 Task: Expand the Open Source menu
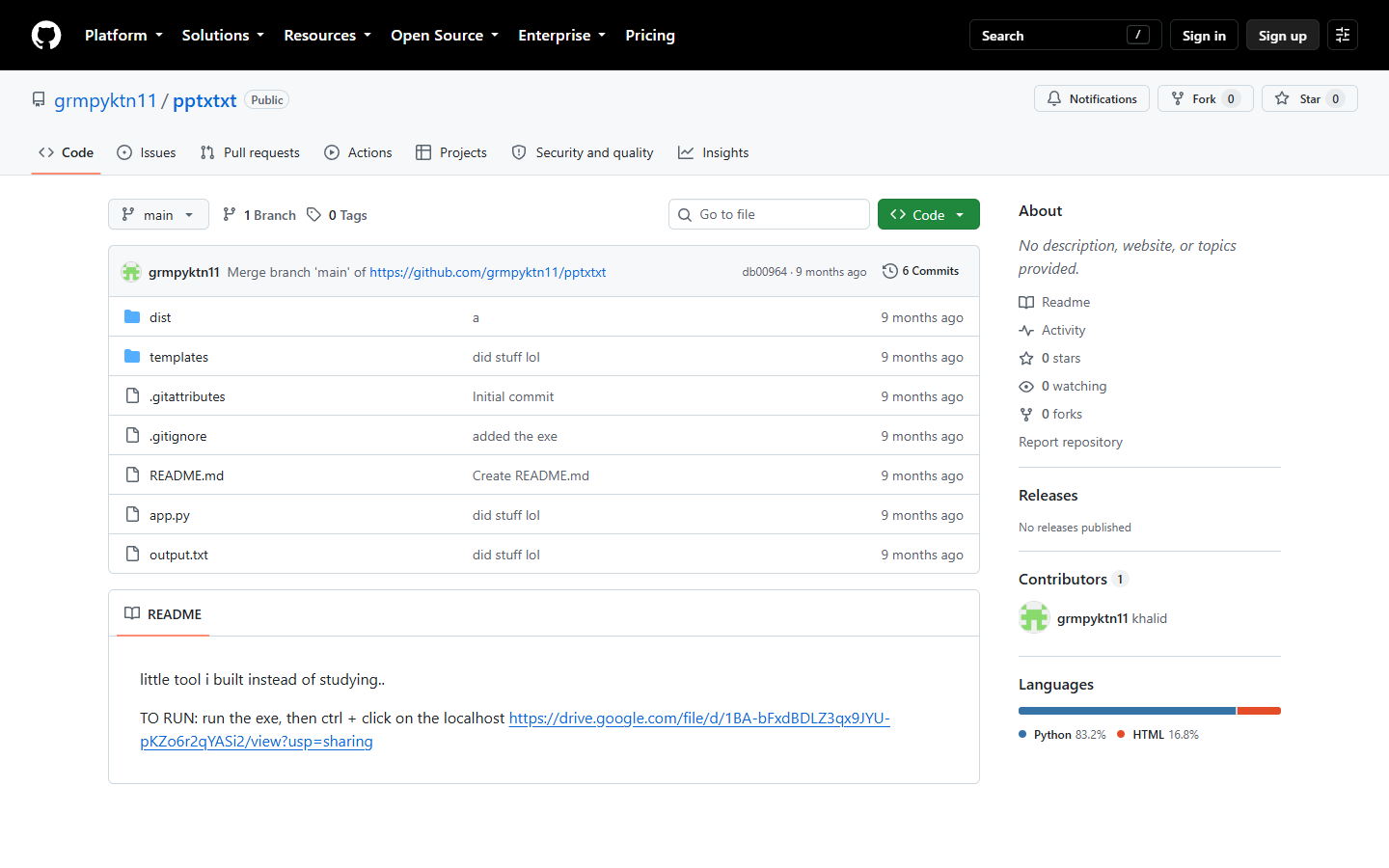pos(445,36)
